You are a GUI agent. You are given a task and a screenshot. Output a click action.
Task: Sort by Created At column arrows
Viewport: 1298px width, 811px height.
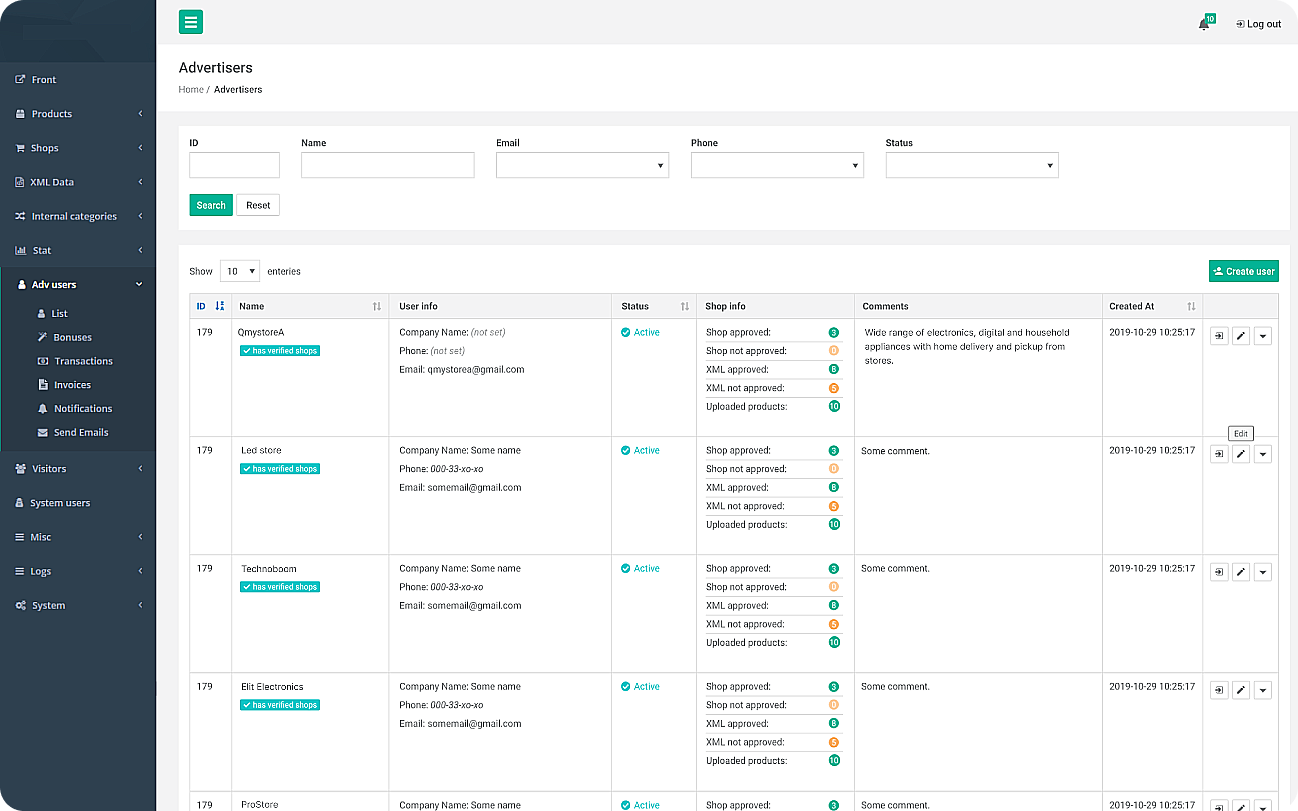(x=1191, y=306)
